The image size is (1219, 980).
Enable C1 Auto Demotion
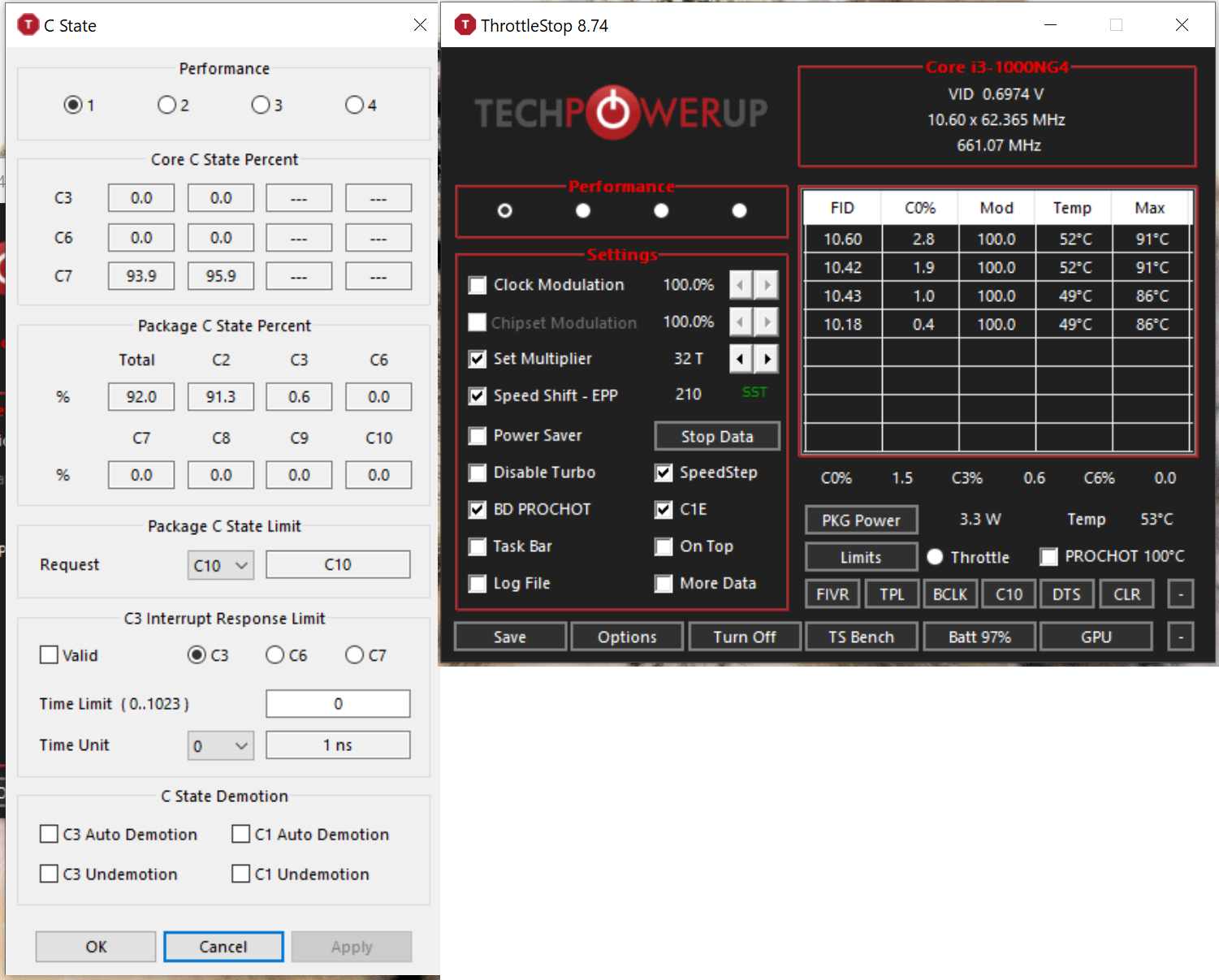coord(240,834)
